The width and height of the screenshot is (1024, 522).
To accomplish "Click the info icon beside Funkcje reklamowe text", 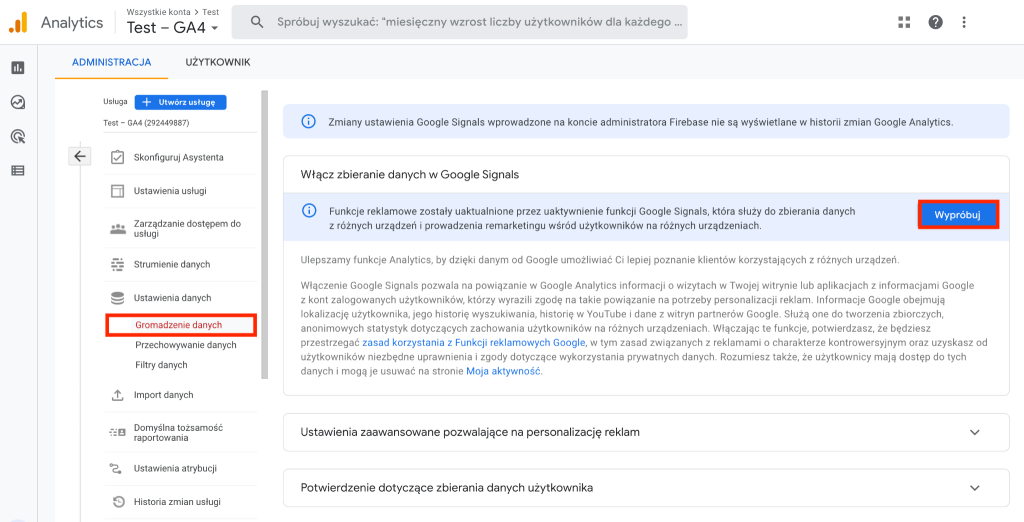I will click(x=308, y=211).
